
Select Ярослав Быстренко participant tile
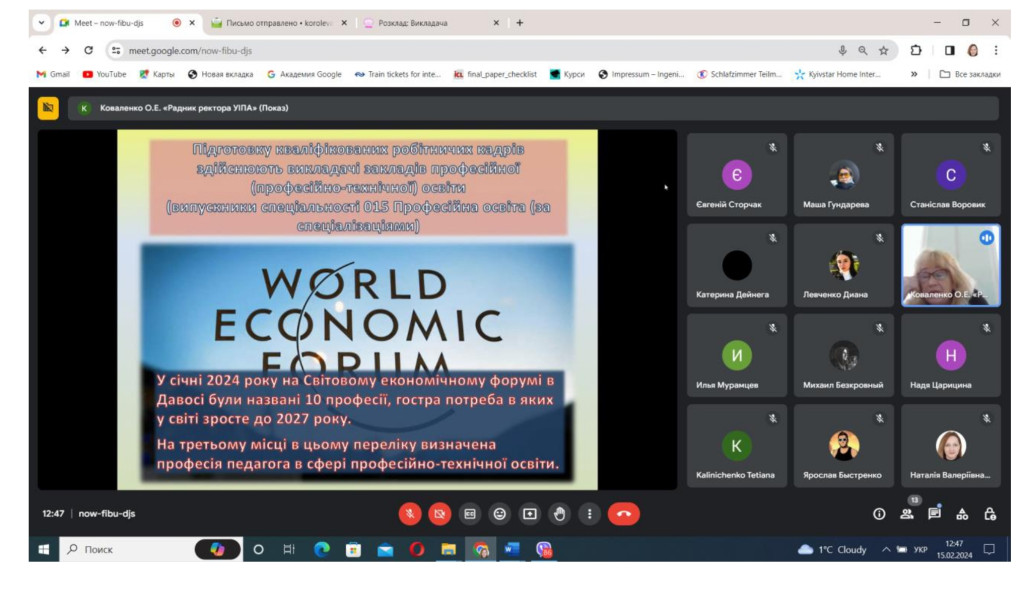tap(844, 446)
